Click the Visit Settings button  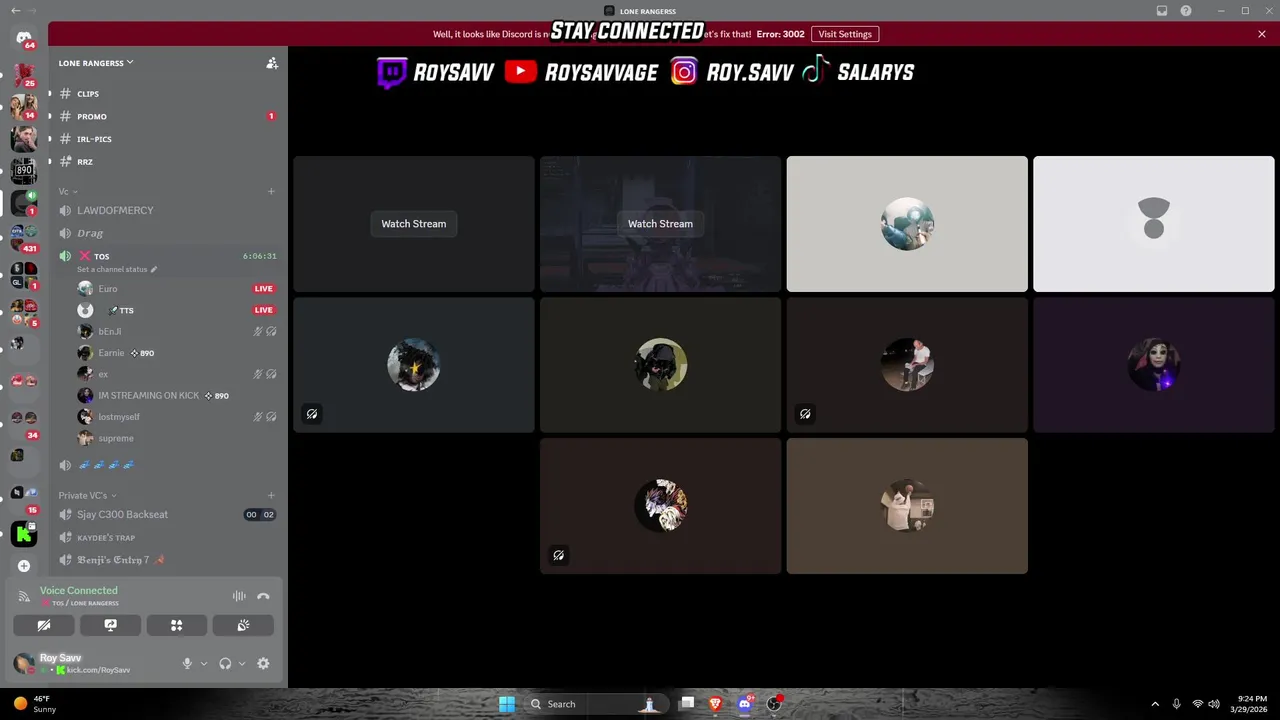click(845, 34)
